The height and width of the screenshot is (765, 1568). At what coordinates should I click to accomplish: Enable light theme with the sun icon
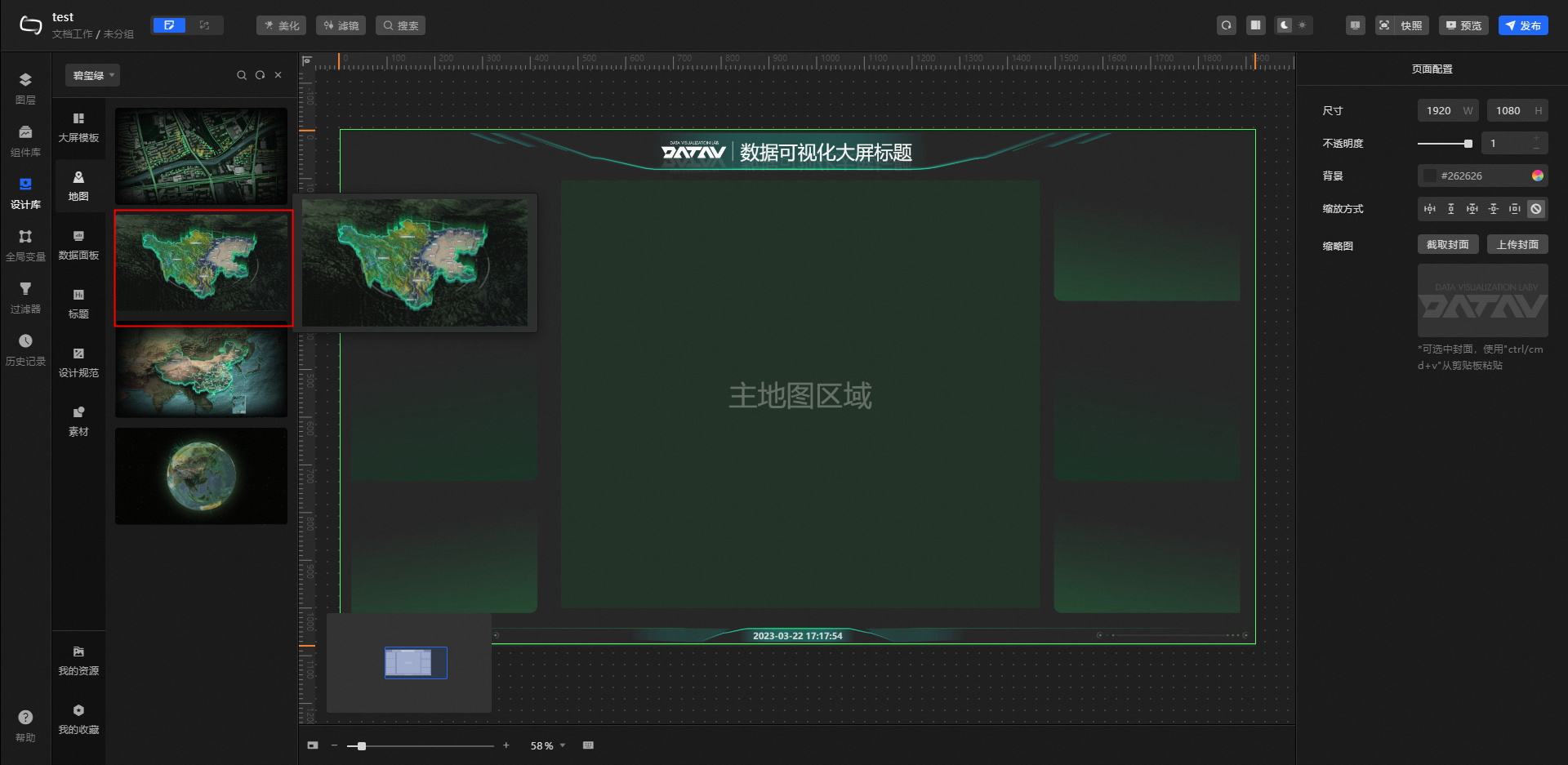1303,25
